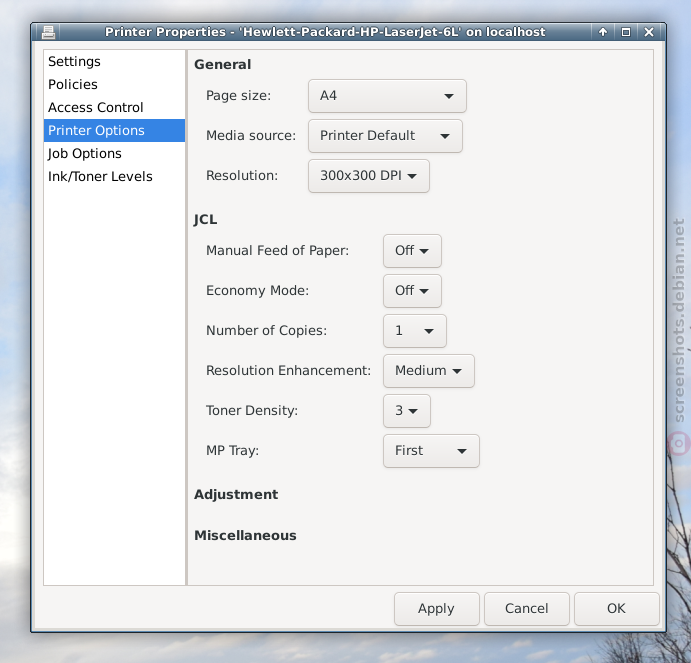Change Resolution Enhancement from Medium
The height and width of the screenshot is (663, 691).
429,371
